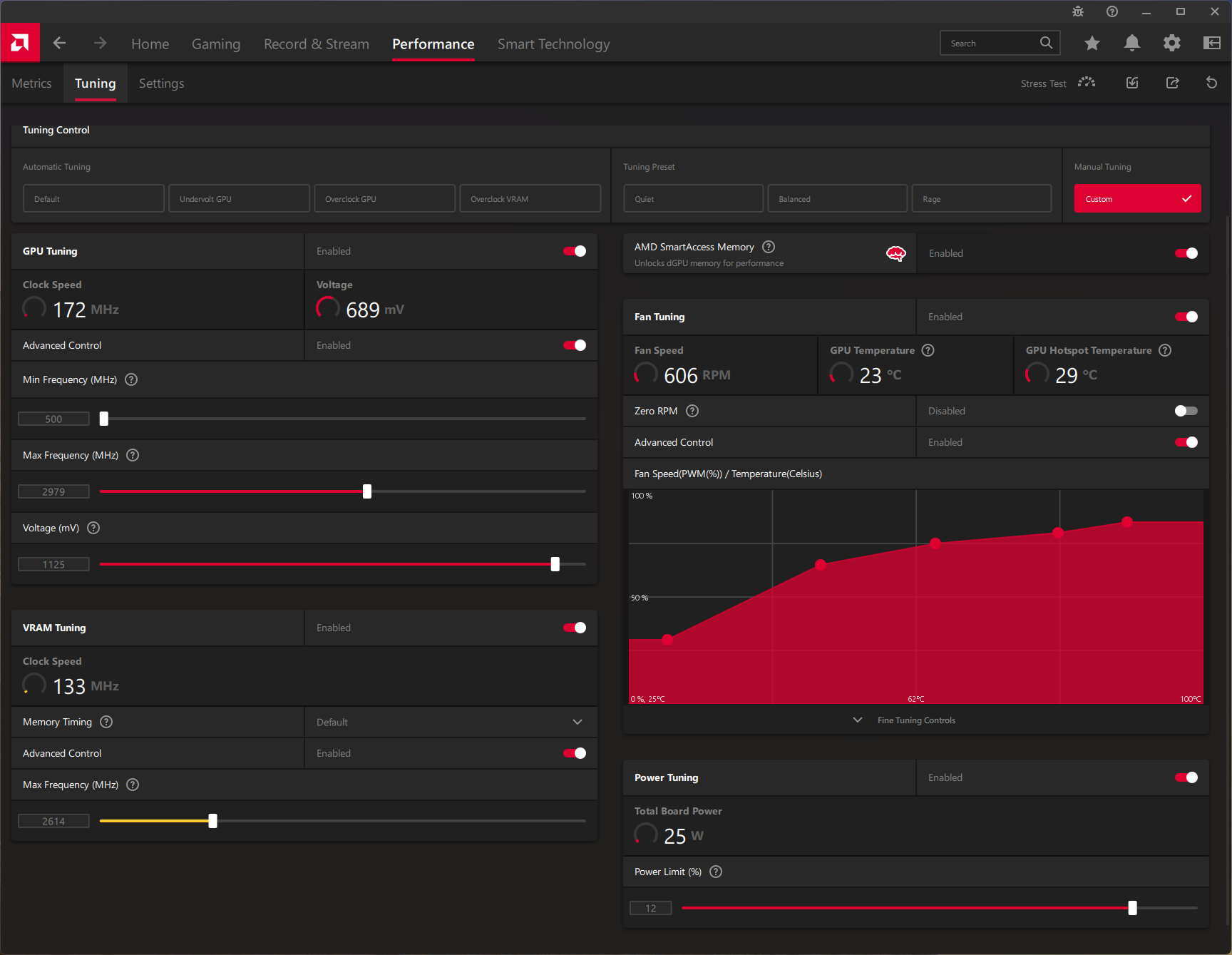The width and height of the screenshot is (1232, 955).
Task: Select Overclock VRAM tuning
Action: 530,198
